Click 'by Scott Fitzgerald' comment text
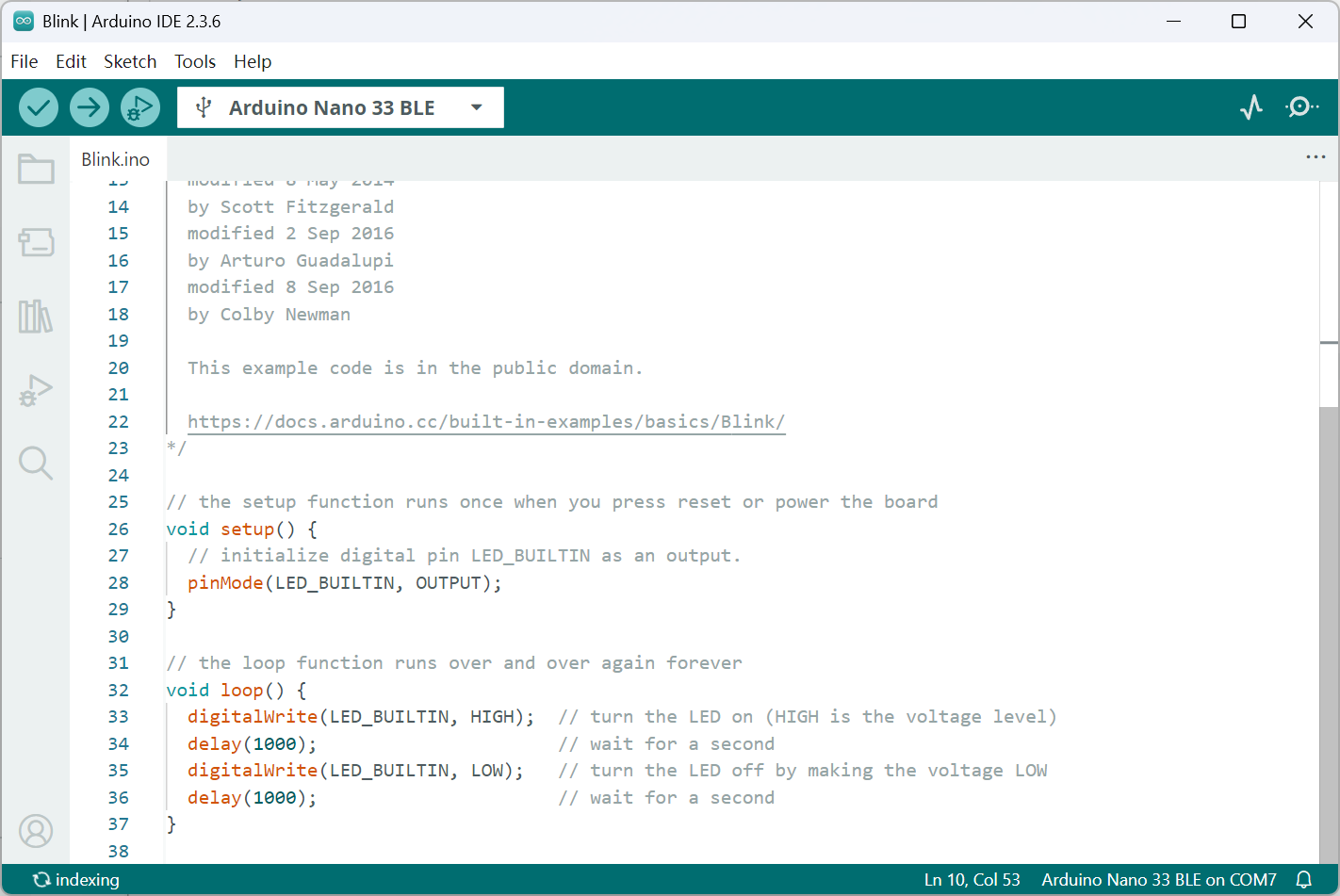Image resolution: width=1340 pixels, height=896 pixels. pyautogui.click(x=291, y=207)
